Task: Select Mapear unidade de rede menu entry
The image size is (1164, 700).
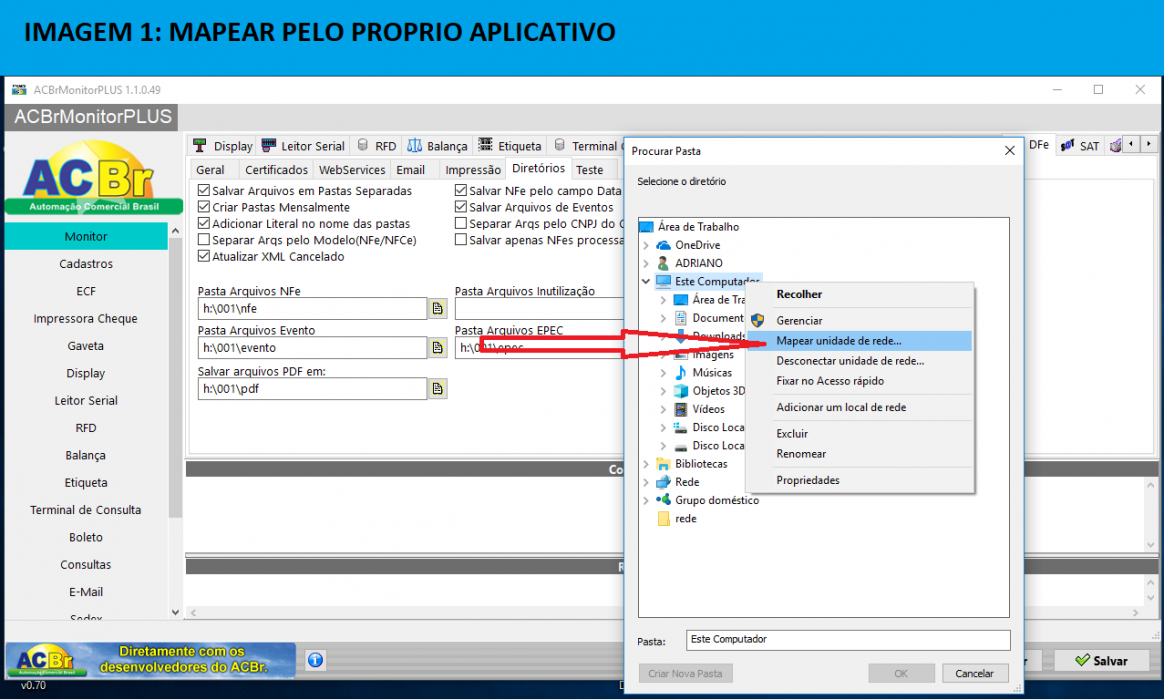Action: point(860,341)
